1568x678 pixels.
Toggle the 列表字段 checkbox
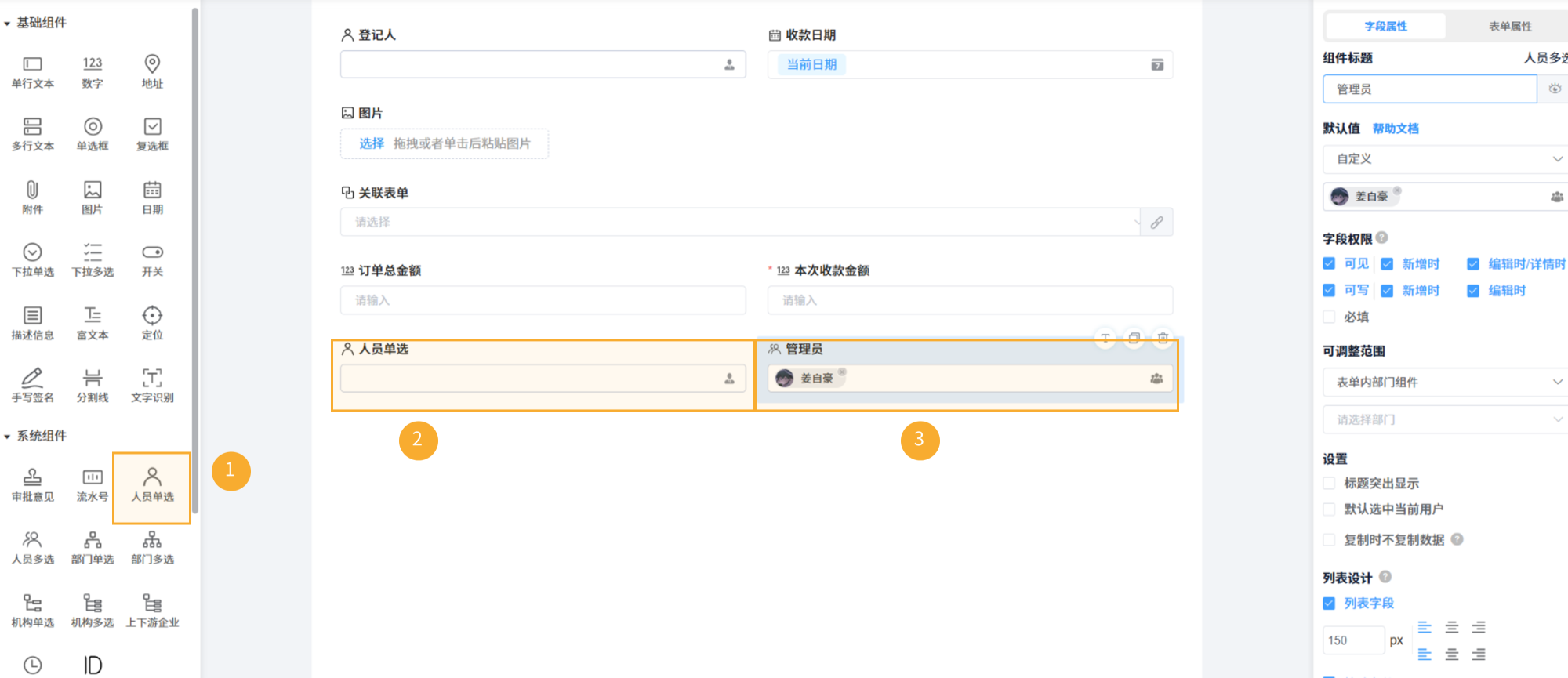pyautogui.click(x=1329, y=603)
